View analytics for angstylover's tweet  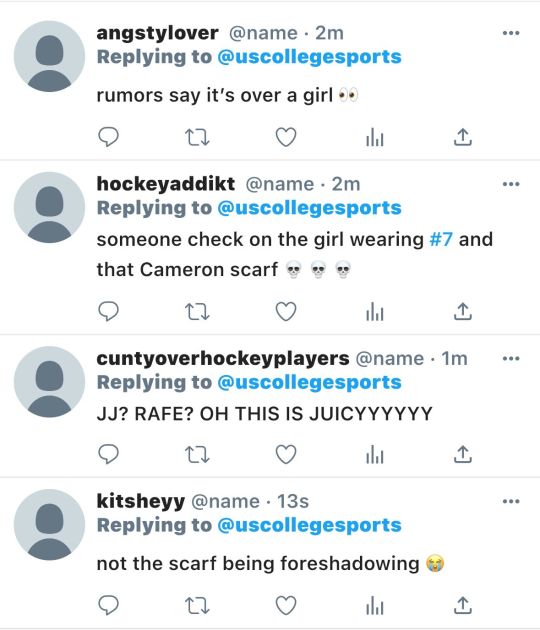point(375,137)
